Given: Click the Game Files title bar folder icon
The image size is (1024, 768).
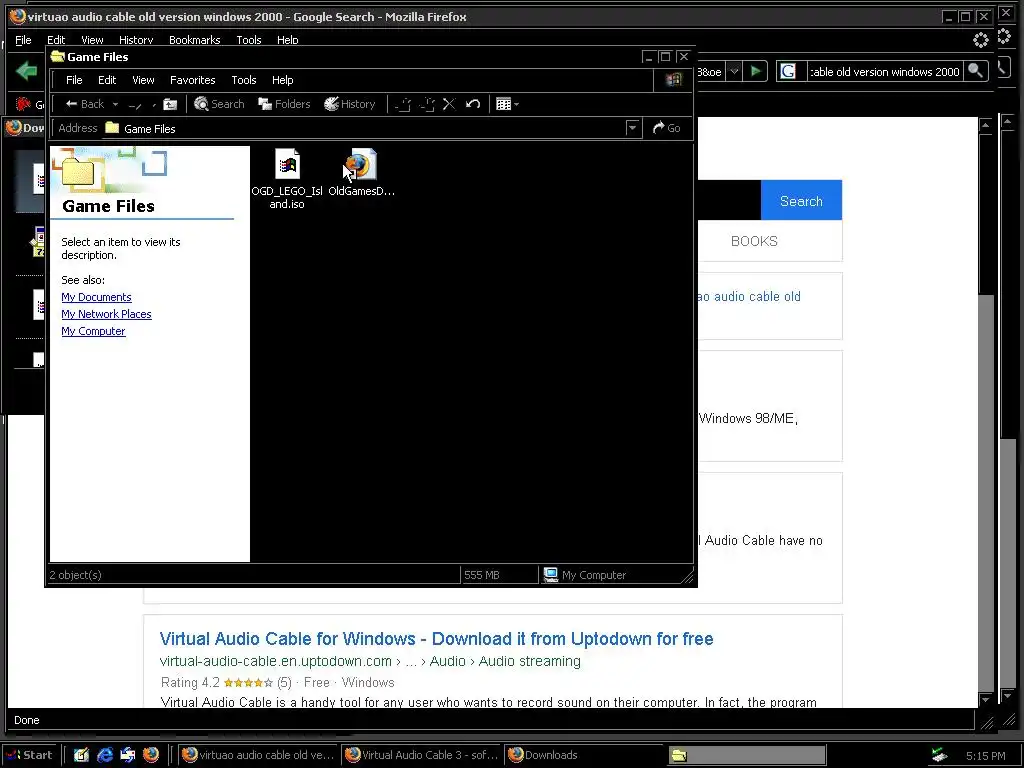Looking at the screenshot, I should pos(58,56).
